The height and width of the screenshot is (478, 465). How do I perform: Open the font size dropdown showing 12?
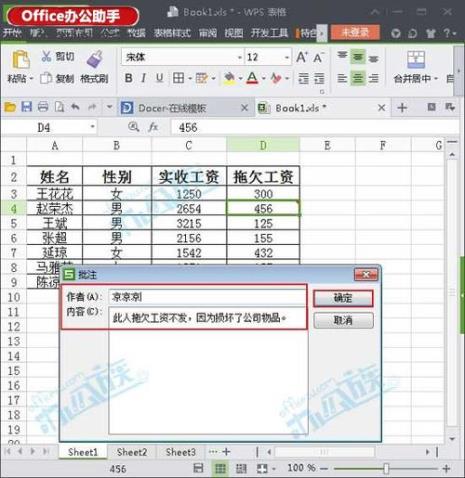287,58
